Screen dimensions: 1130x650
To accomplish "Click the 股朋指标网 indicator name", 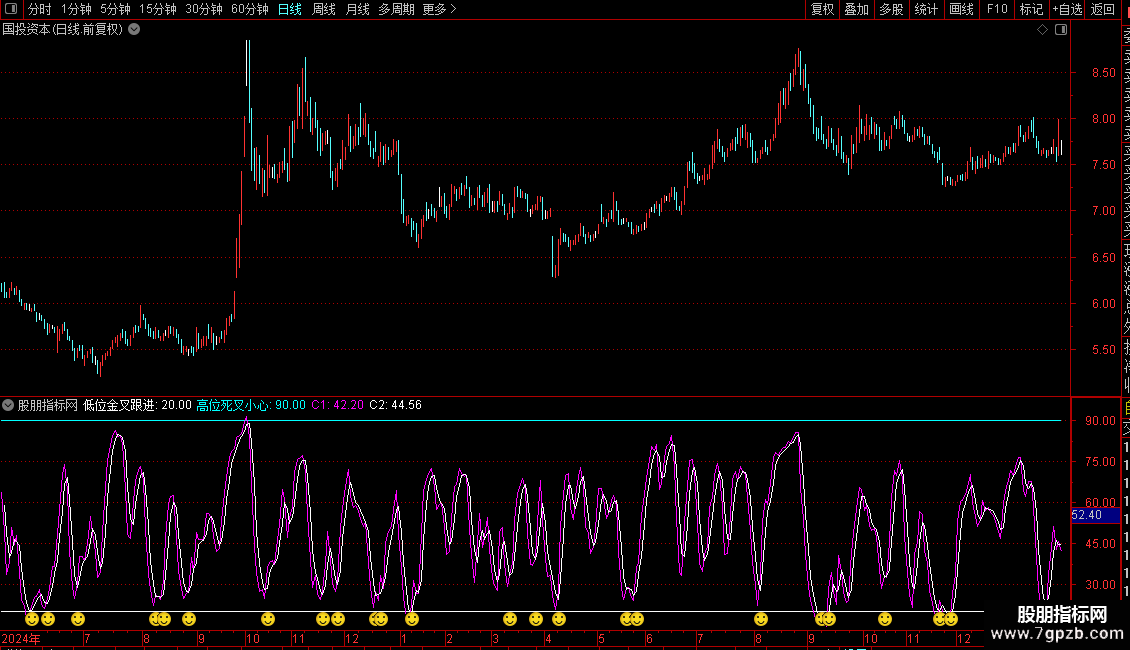I will point(48,405).
